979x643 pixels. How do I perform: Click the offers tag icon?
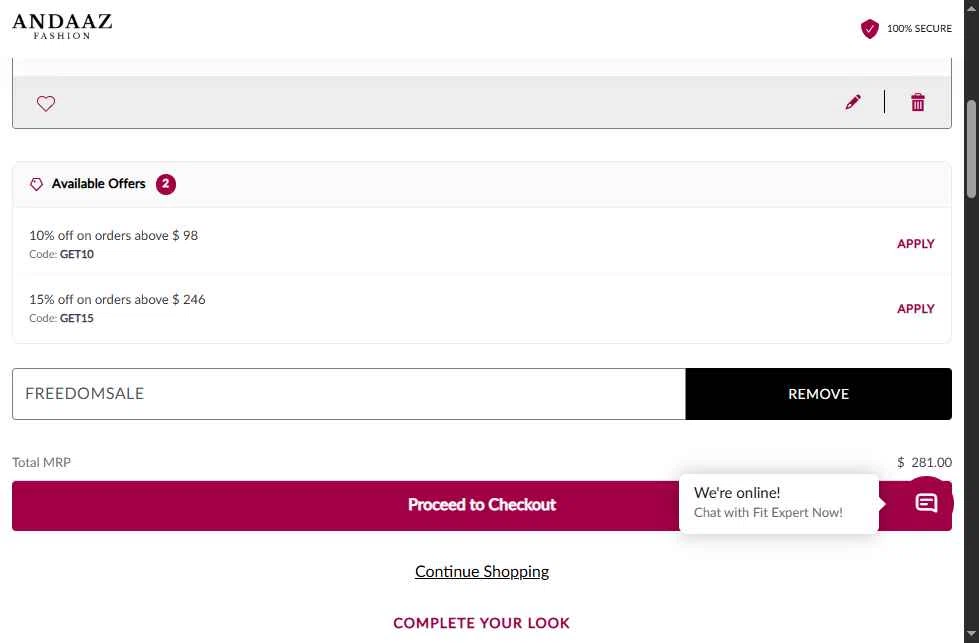pos(36,184)
